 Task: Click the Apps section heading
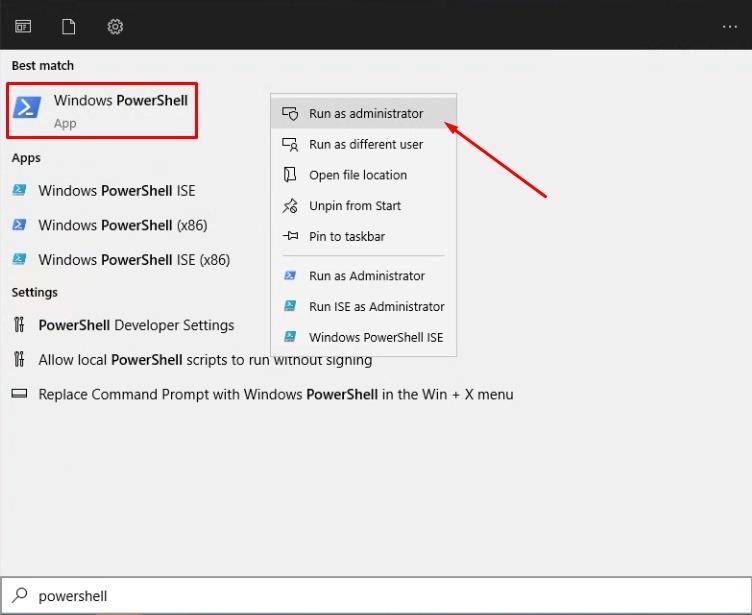[x=26, y=158]
